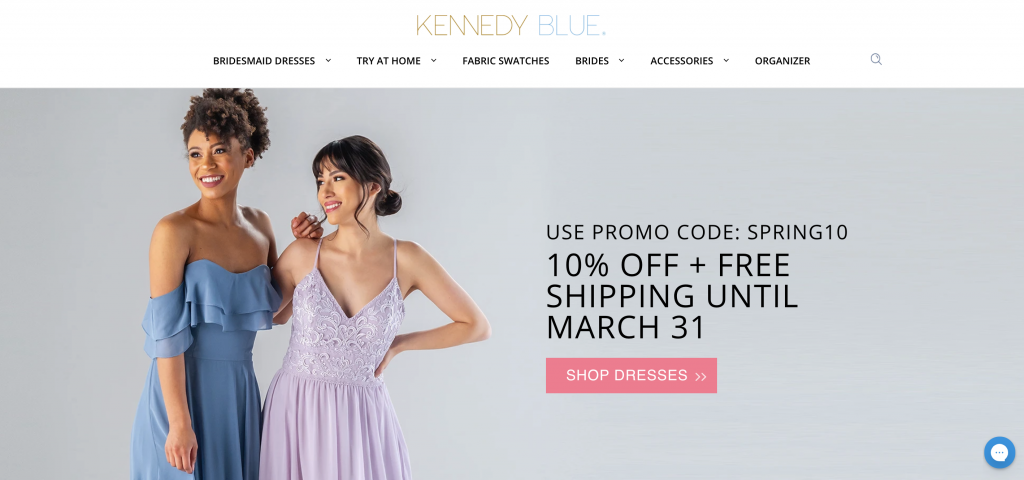The width and height of the screenshot is (1024, 480).
Task: Click the Shop Dresses button
Action: tap(631, 376)
